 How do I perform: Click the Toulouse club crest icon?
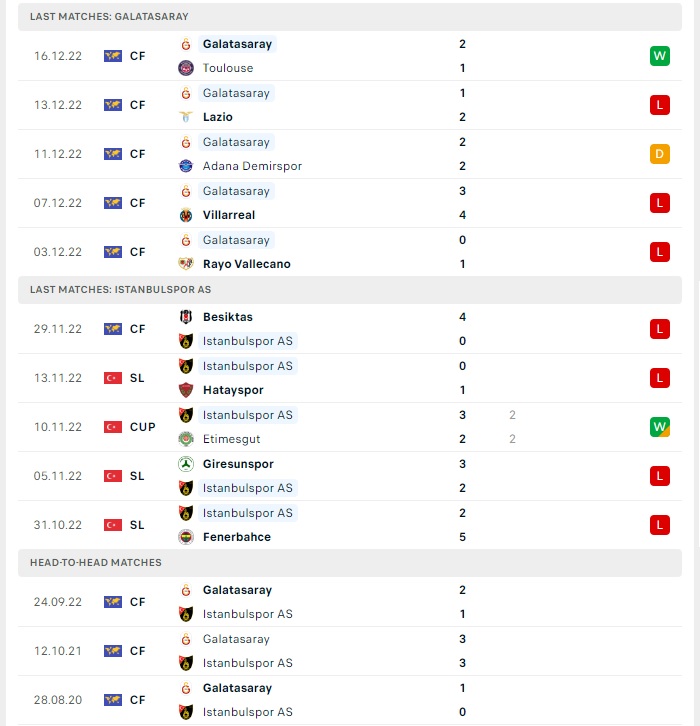[x=186, y=68]
